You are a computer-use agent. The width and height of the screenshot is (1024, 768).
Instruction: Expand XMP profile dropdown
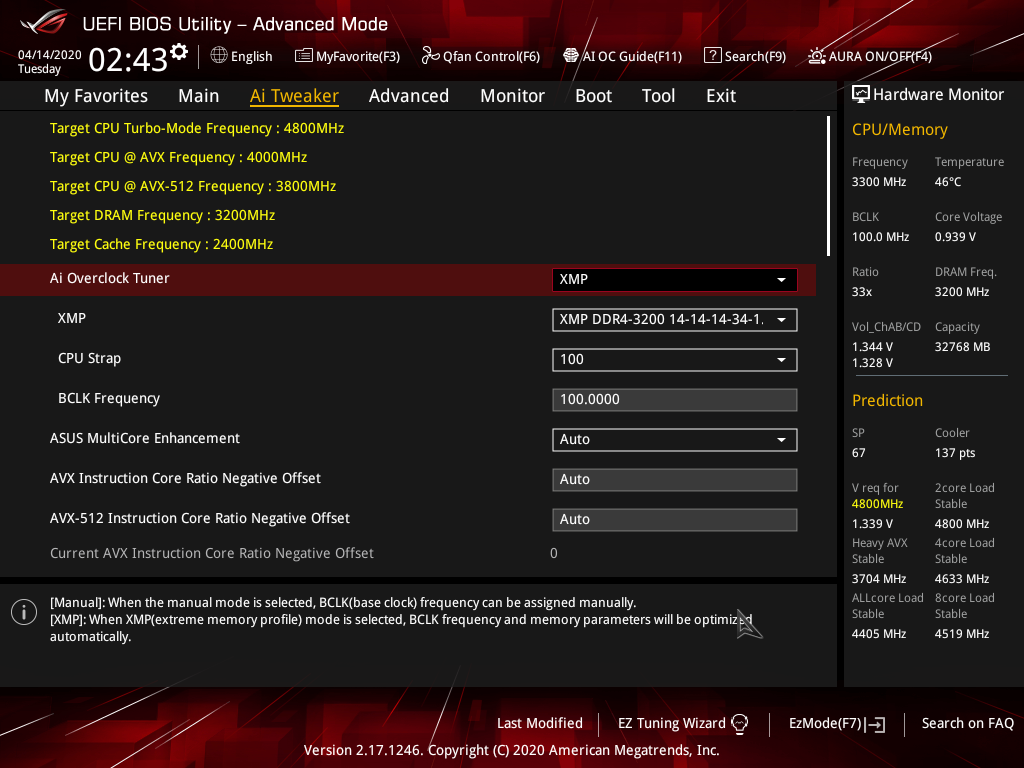coord(675,320)
